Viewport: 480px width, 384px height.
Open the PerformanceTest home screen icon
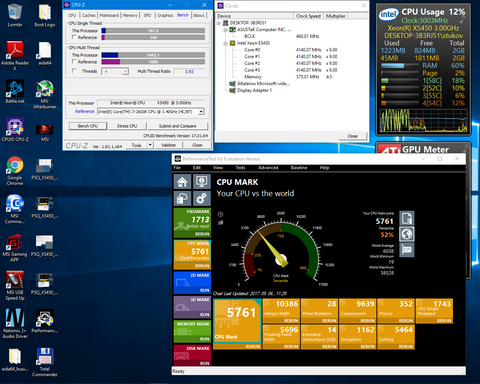pyautogui.click(x=182, y=182)
